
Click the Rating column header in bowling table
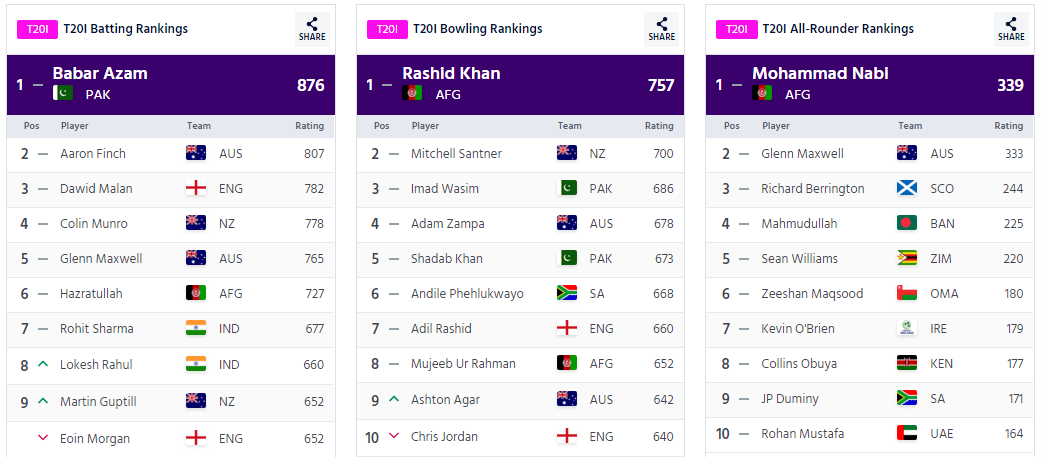[659, 126]
